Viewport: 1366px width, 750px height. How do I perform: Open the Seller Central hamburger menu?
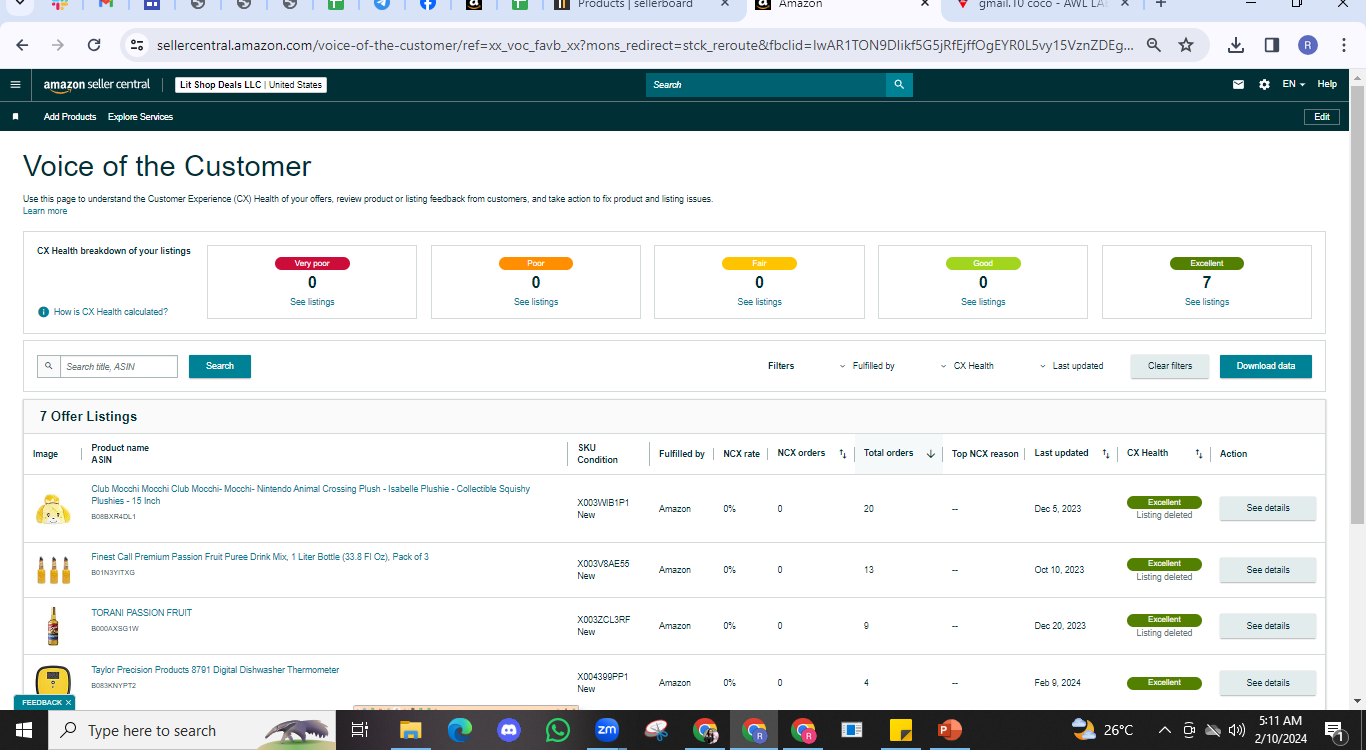coord(15,85)
